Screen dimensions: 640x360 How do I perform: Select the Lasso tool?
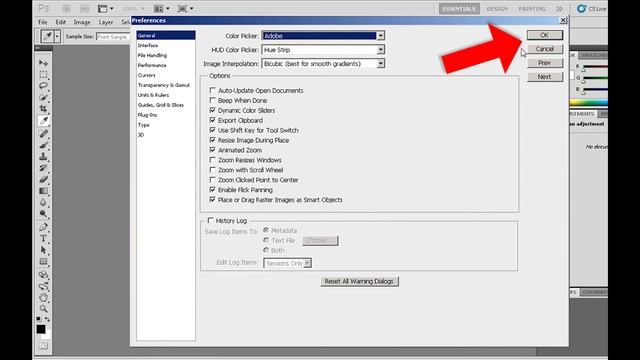click(x=43, y=86)
